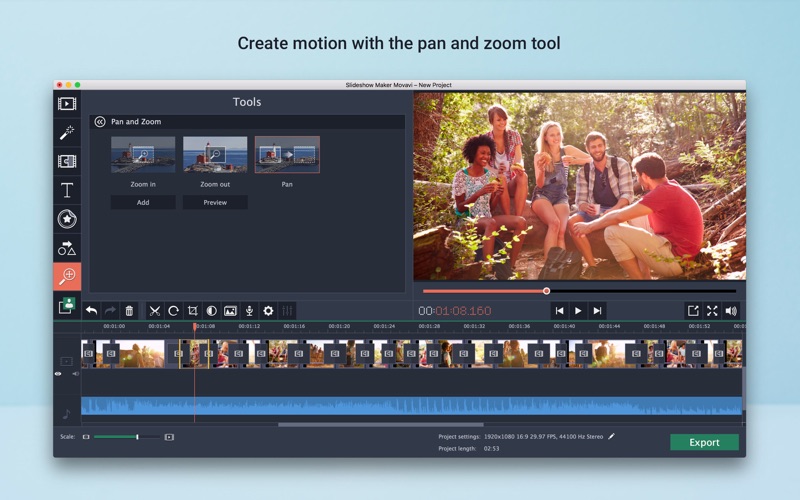Open the Filters magic wand panel
The height and width of the screenshot is (500, 800).
67,132
